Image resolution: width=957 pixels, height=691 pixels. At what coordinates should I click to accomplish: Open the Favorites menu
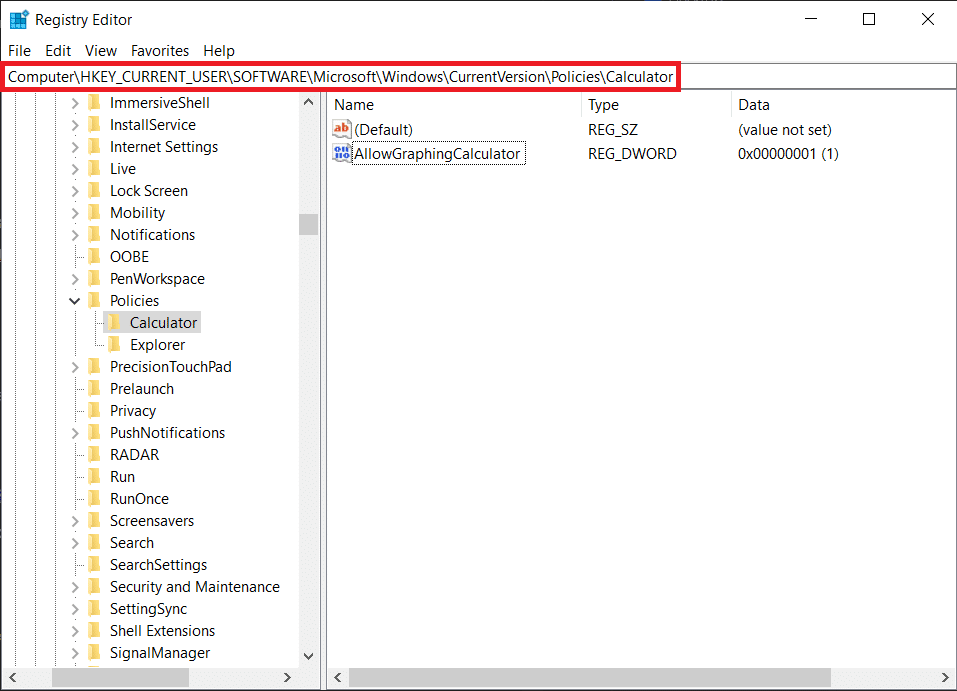pos(160,50)
